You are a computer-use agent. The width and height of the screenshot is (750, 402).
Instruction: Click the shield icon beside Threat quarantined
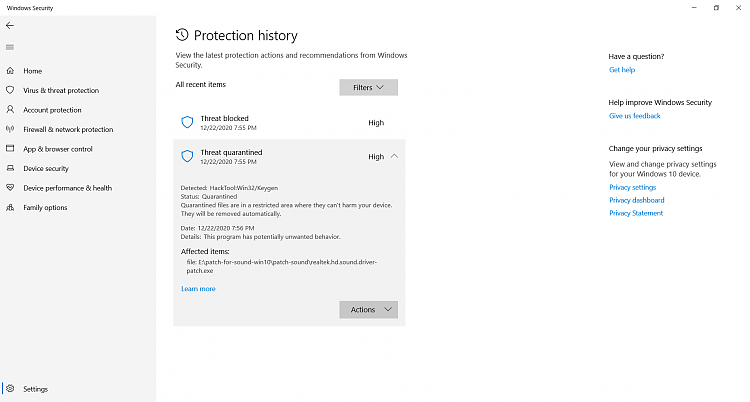187,156
